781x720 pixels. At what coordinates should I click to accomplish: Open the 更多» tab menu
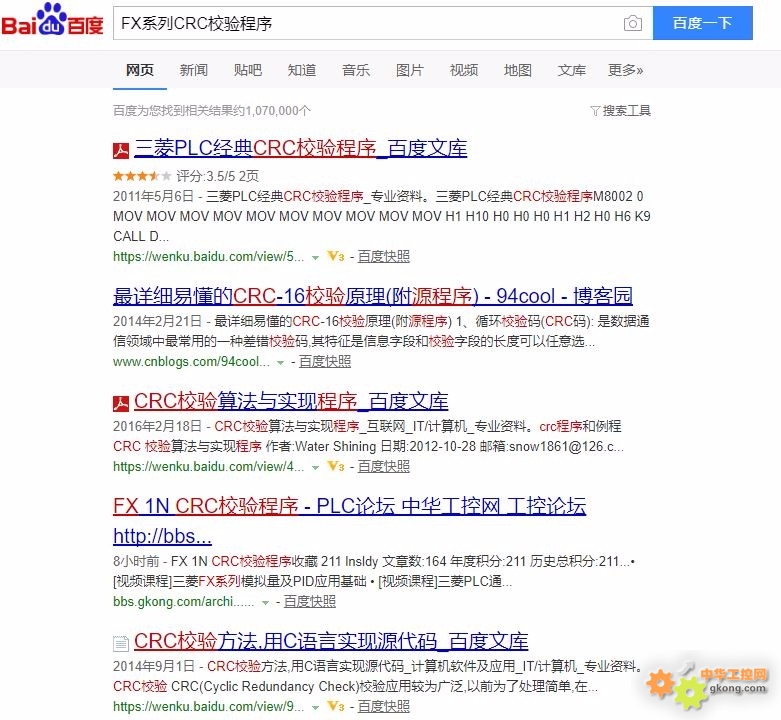(x=626, y=70)
